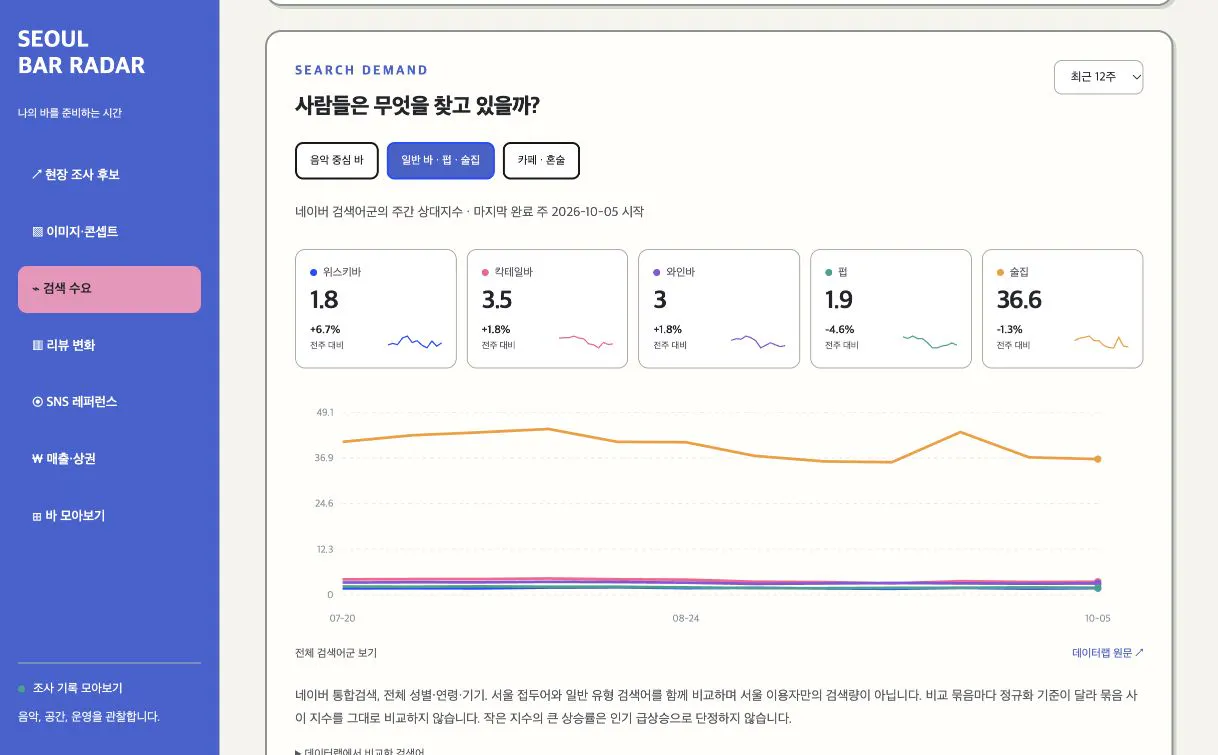Click the 36.9 y-axis label
This screenshot has width=1218, height=755.
click(x=324, y=458)
